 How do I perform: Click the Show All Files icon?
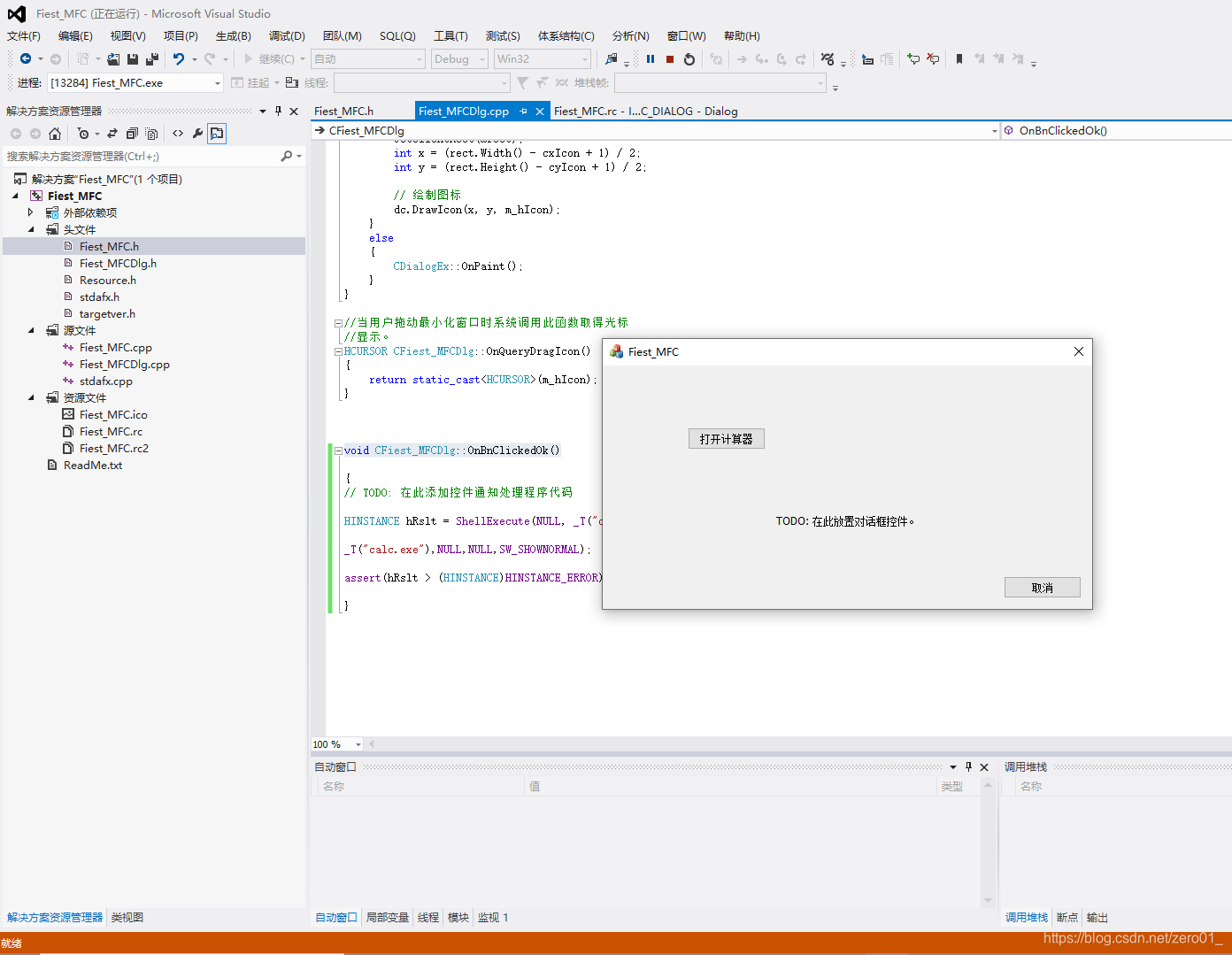click(151, 134)
